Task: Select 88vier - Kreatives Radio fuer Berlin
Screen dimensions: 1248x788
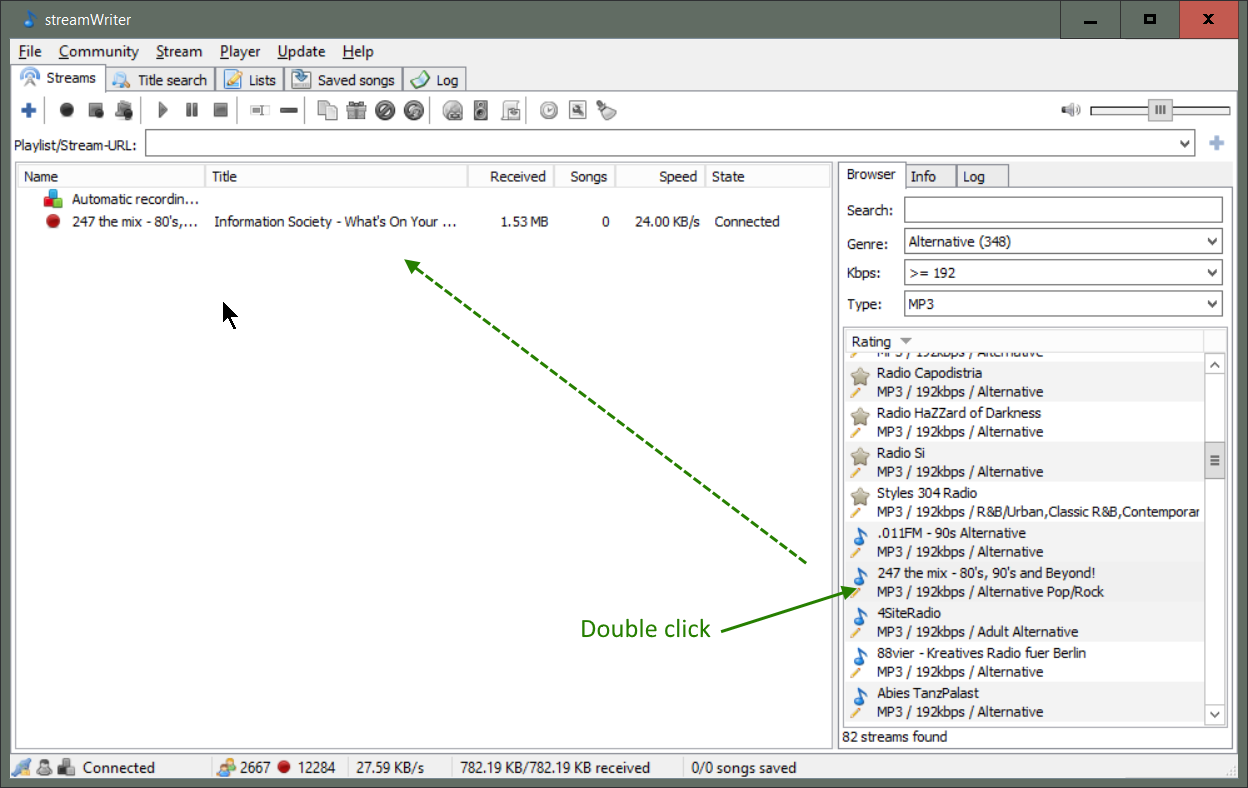Action: [x=1025, y=662]
